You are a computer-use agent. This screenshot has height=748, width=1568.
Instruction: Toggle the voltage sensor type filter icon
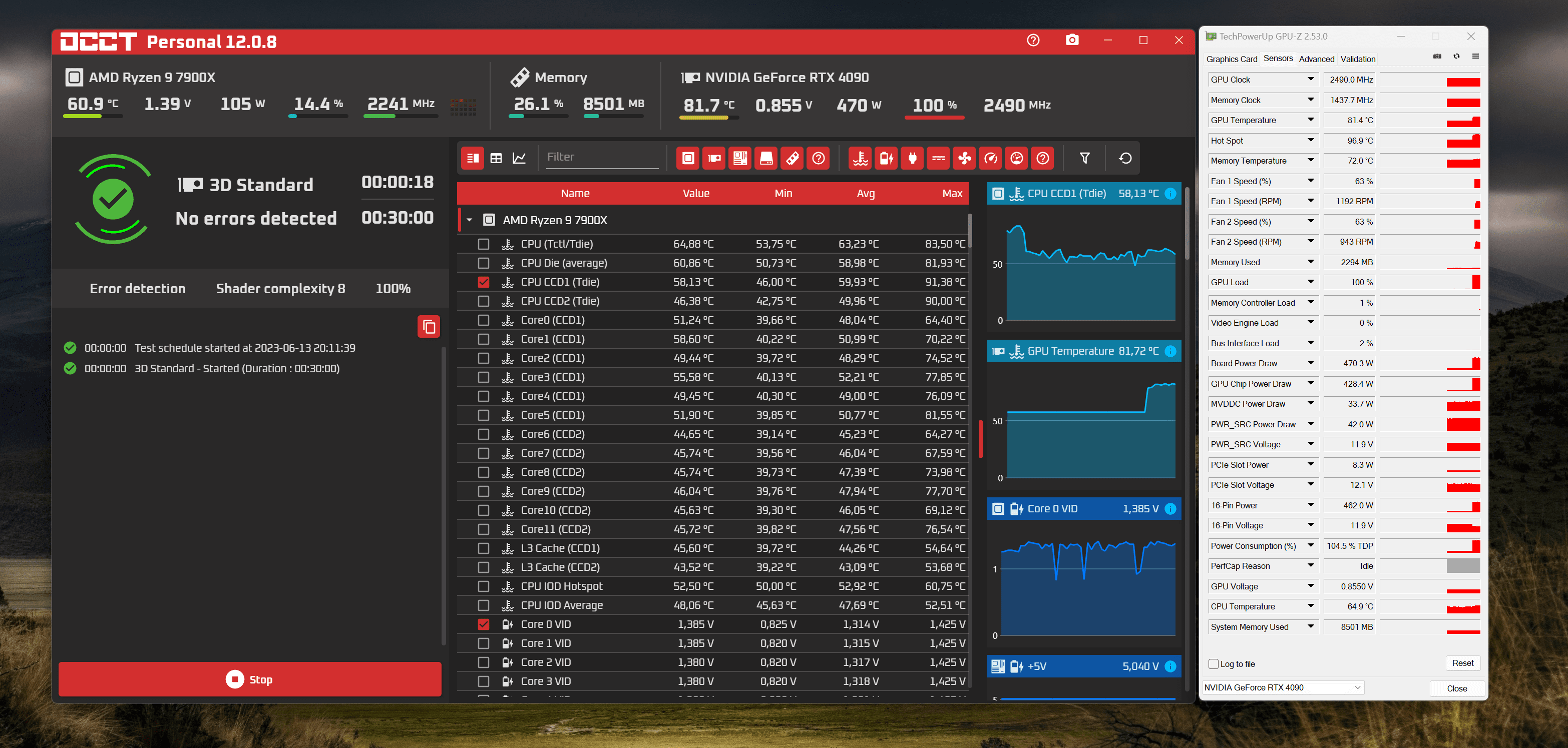886,158
